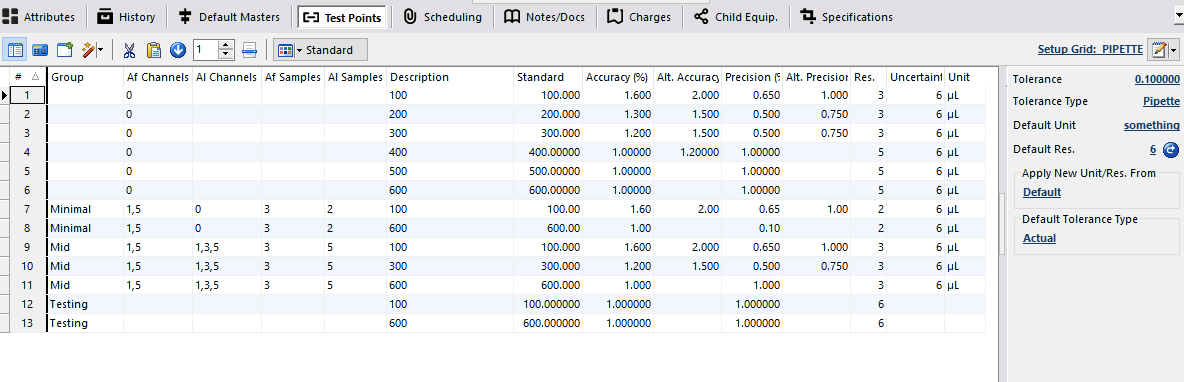Viewport: 1184px width, 382px height.
Task: Click the Af Channels column header
Action: pyautogui.click(x=157, y=77)
